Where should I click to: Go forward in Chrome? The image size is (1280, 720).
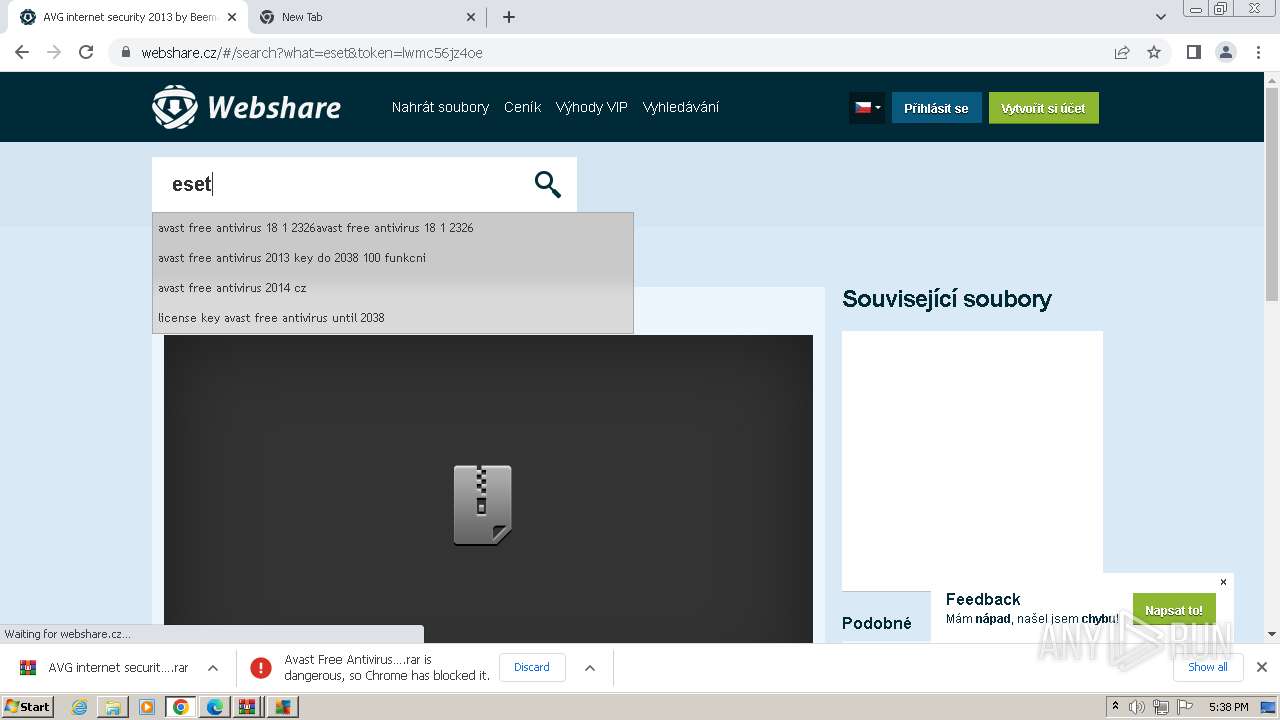(x=54, y=52)
